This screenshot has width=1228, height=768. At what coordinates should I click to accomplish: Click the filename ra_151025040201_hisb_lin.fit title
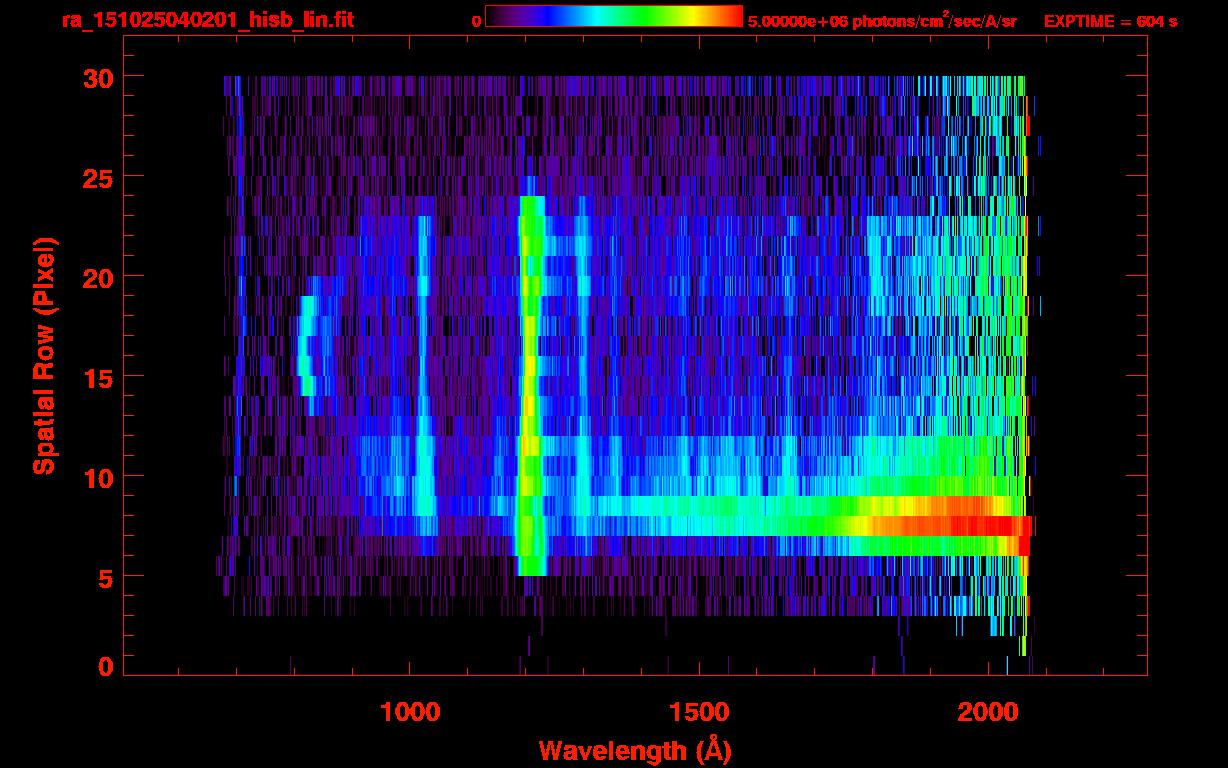[207, 20]
